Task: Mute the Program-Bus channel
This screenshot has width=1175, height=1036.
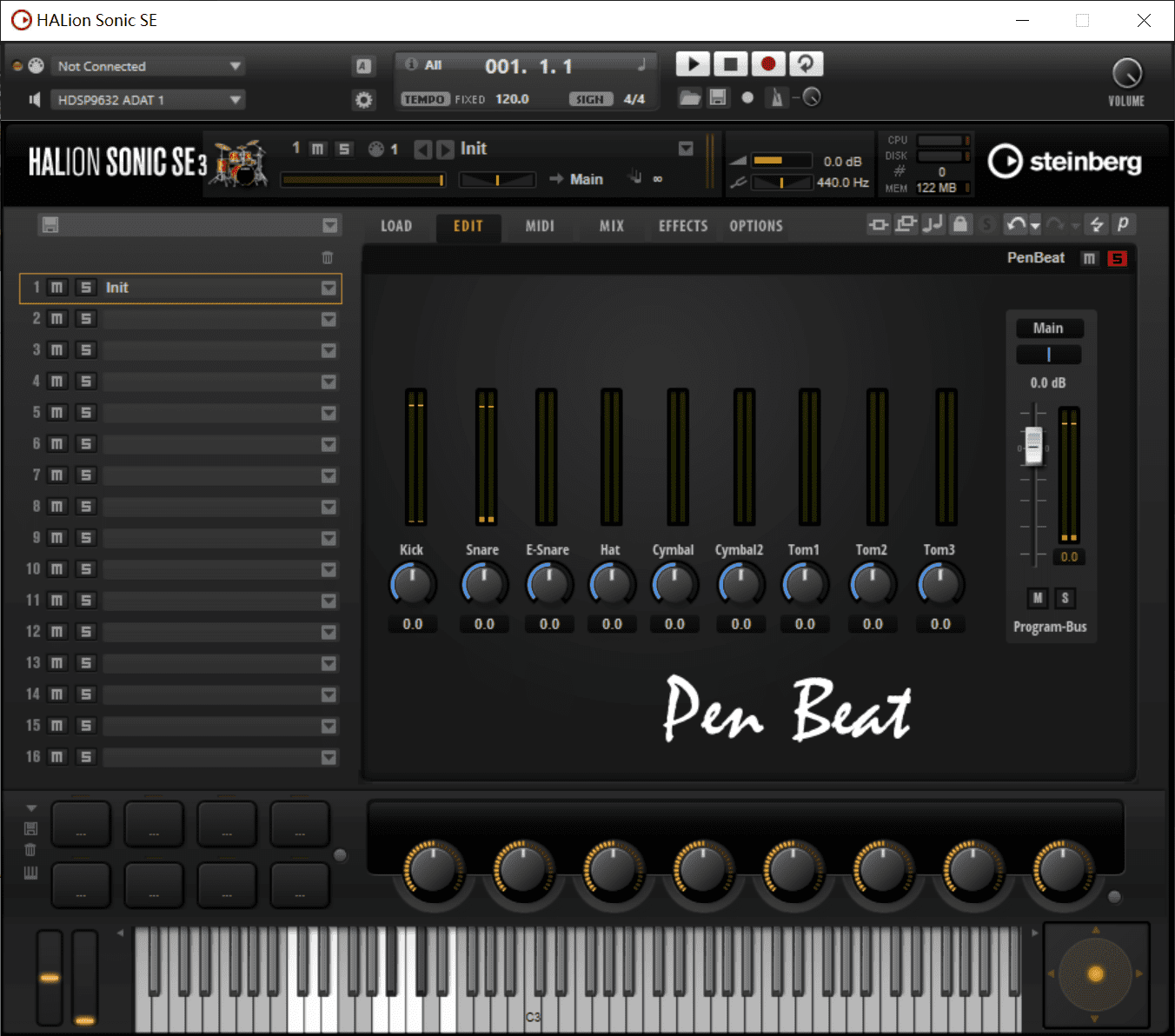Action: tap(1038, 598)
